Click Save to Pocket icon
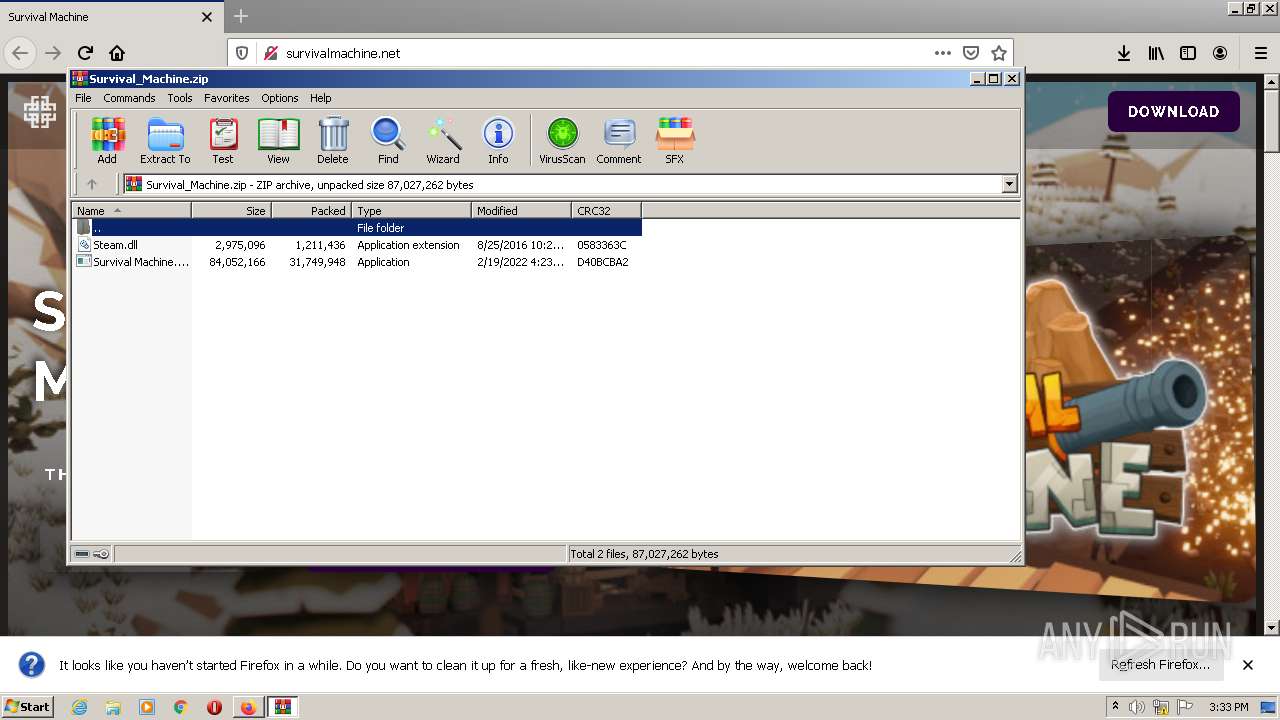This screenshot has height=720, width=1280. [x=971, y=53]
